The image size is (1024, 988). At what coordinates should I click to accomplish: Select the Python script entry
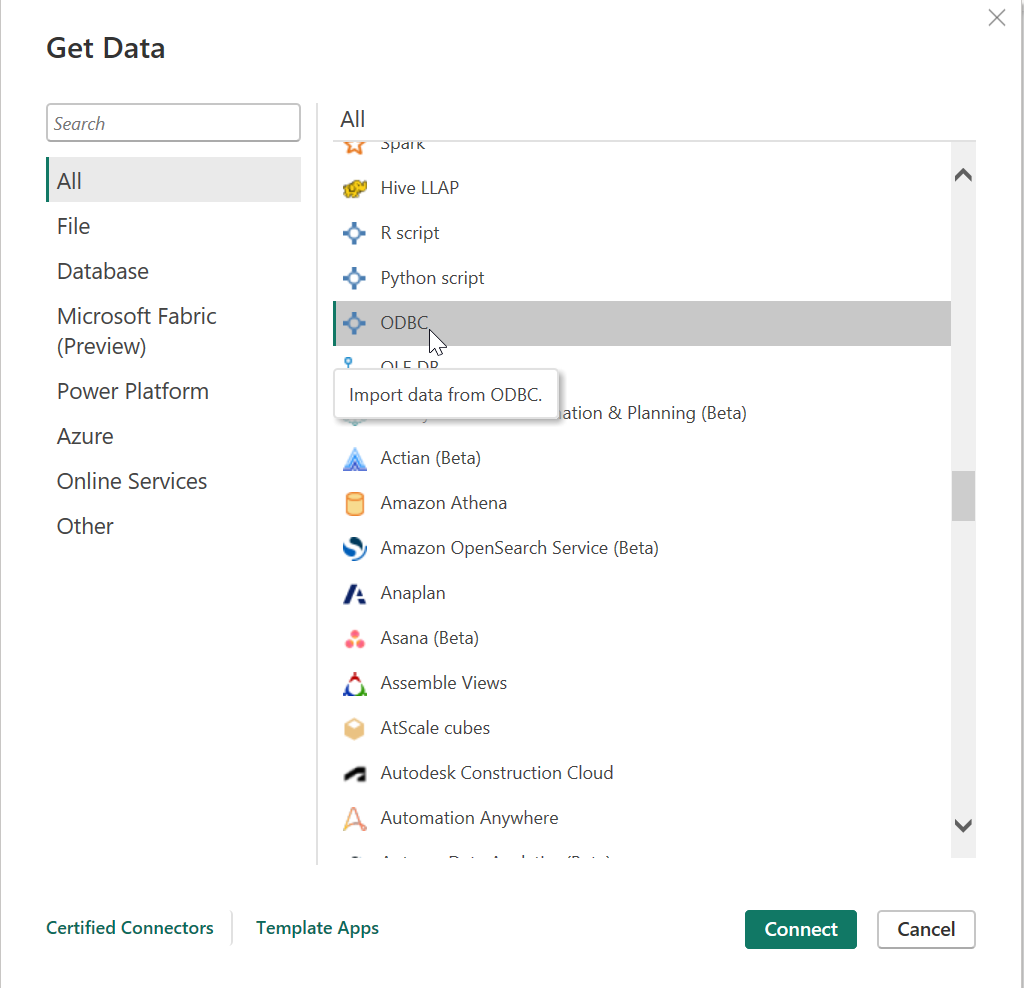pyautogui.click(x=642, y=278)
